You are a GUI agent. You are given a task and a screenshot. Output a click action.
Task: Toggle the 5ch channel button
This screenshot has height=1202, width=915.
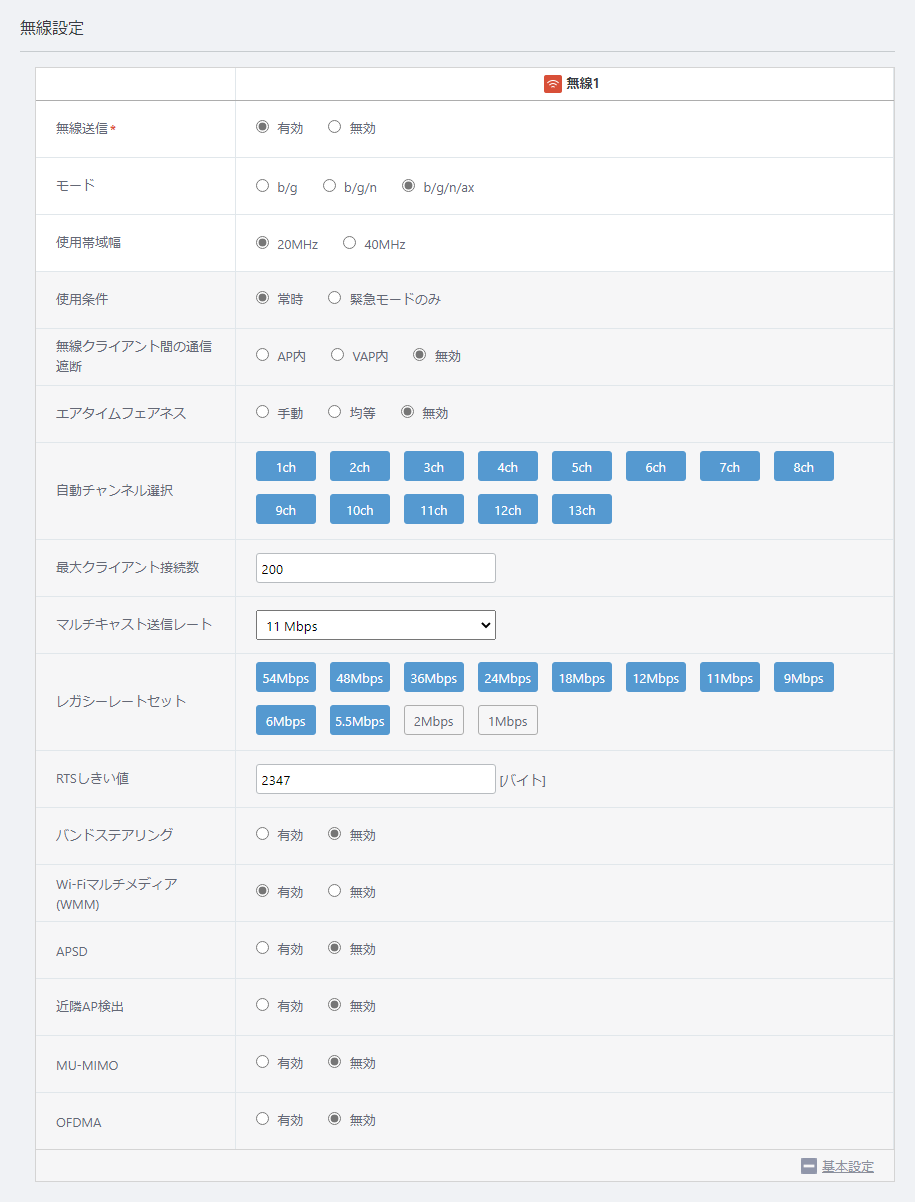click(582, 467)
